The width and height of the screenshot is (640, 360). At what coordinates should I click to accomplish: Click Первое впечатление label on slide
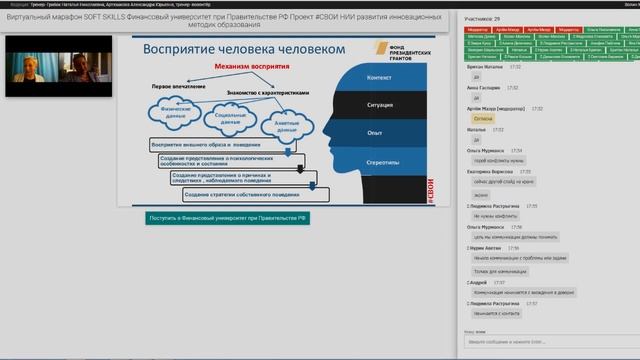pos(178,87)
